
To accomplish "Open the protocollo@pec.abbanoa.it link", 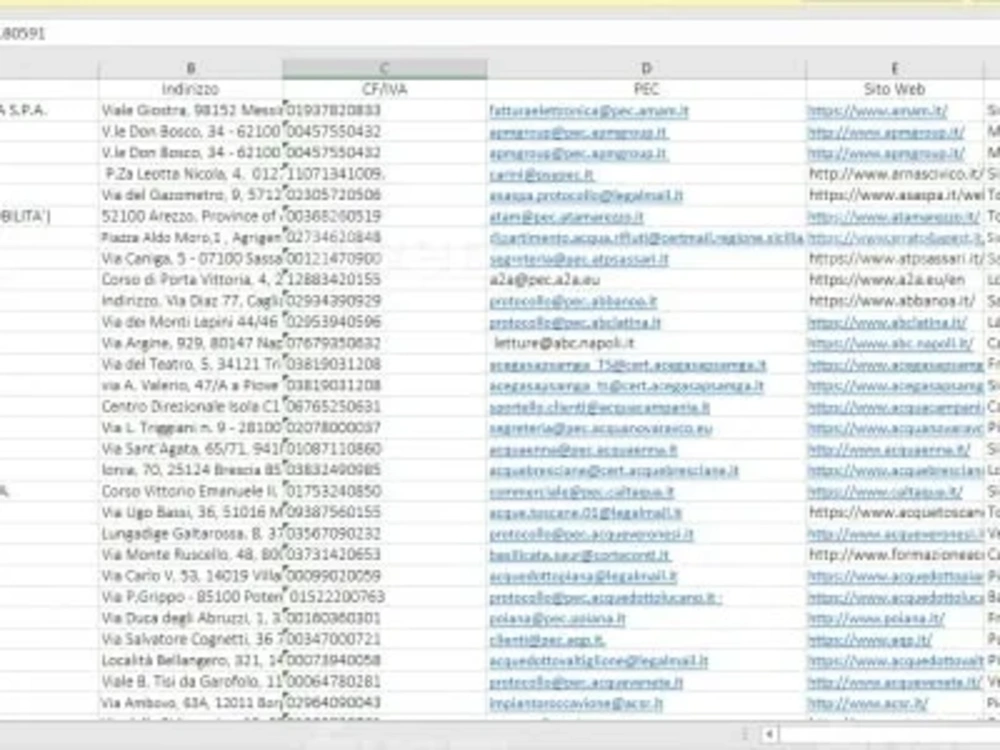I will [x=573, y=301].
